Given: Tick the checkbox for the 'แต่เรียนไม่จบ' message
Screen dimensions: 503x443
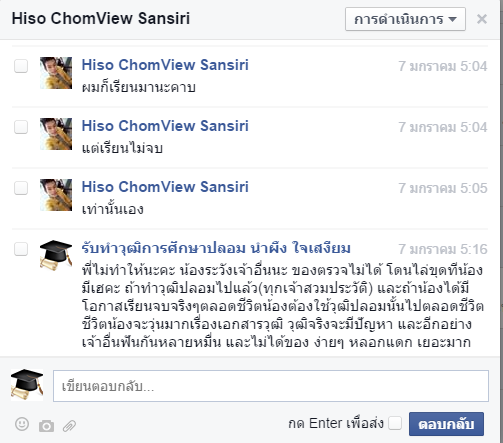Looking at the screenshot, I should pyautogui.click(x=21, y=127).
